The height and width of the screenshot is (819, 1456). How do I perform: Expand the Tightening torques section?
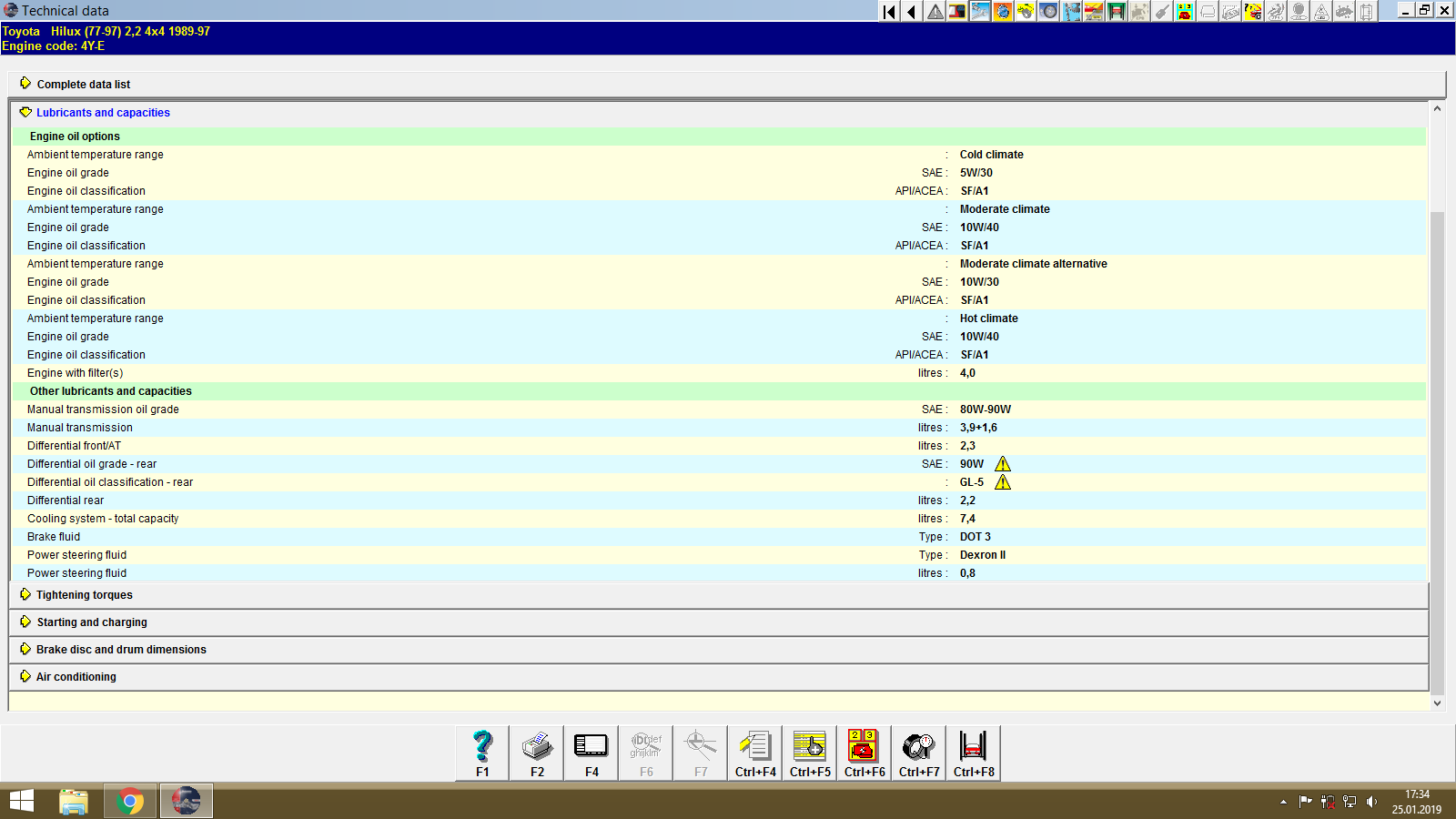[84, 594]
